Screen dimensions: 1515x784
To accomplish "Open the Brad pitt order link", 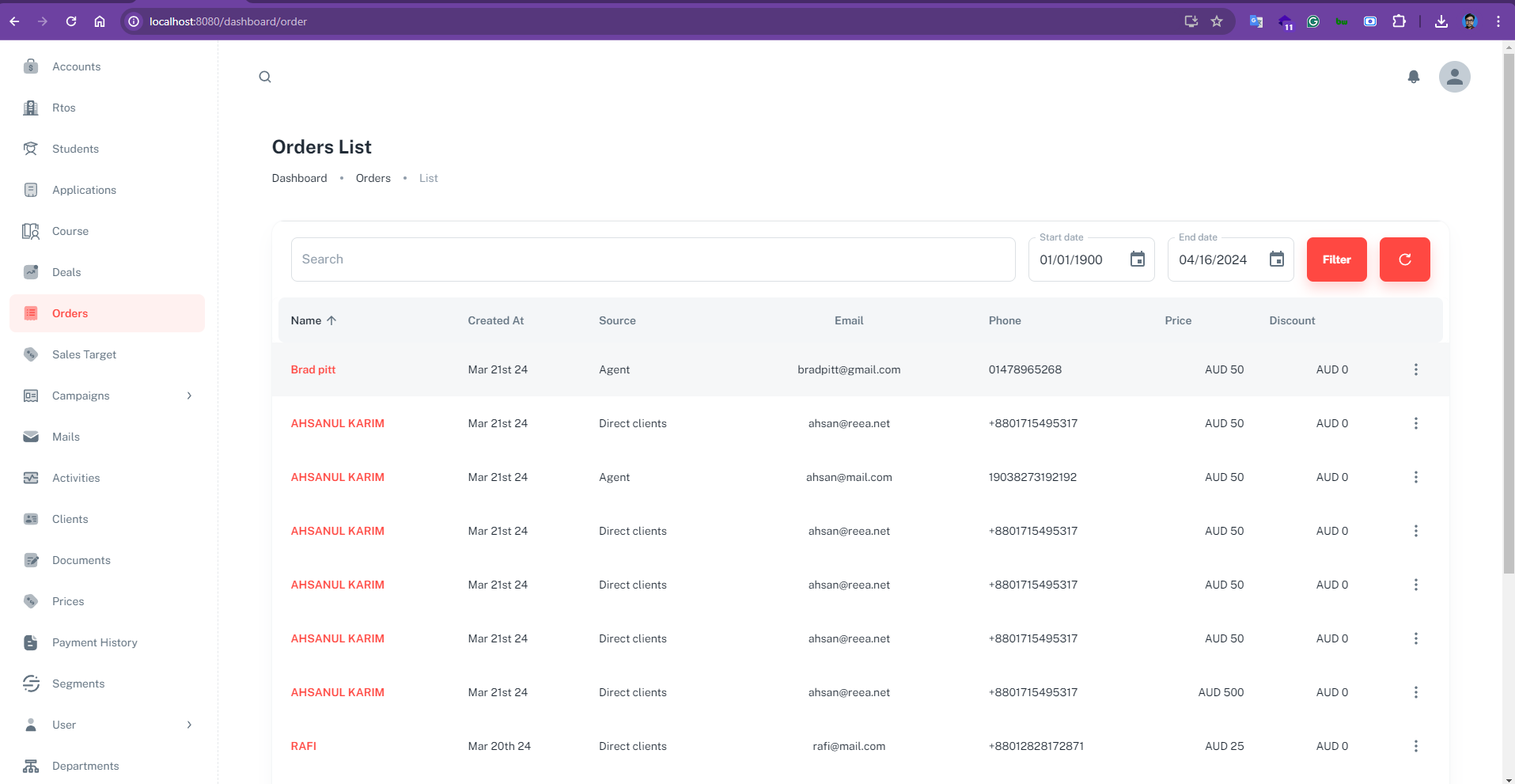I will click(313, 369).
